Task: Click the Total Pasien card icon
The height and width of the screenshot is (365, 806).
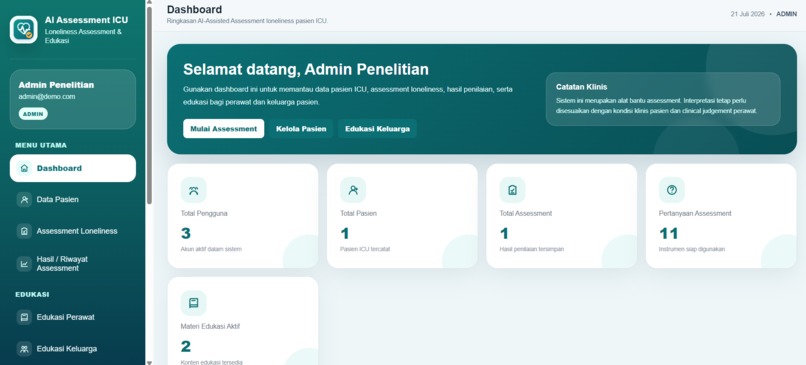Action: pos(353,190)
